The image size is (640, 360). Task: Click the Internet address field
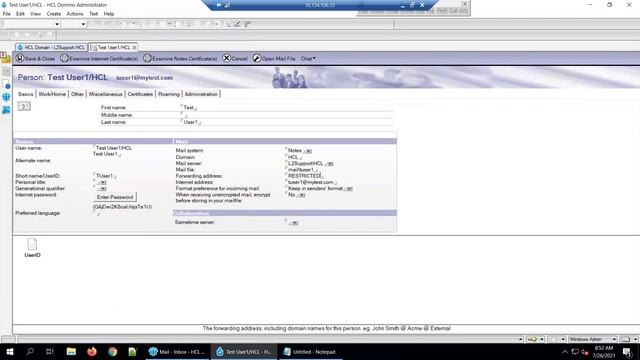pyautogui.click(x=311, y=182)
